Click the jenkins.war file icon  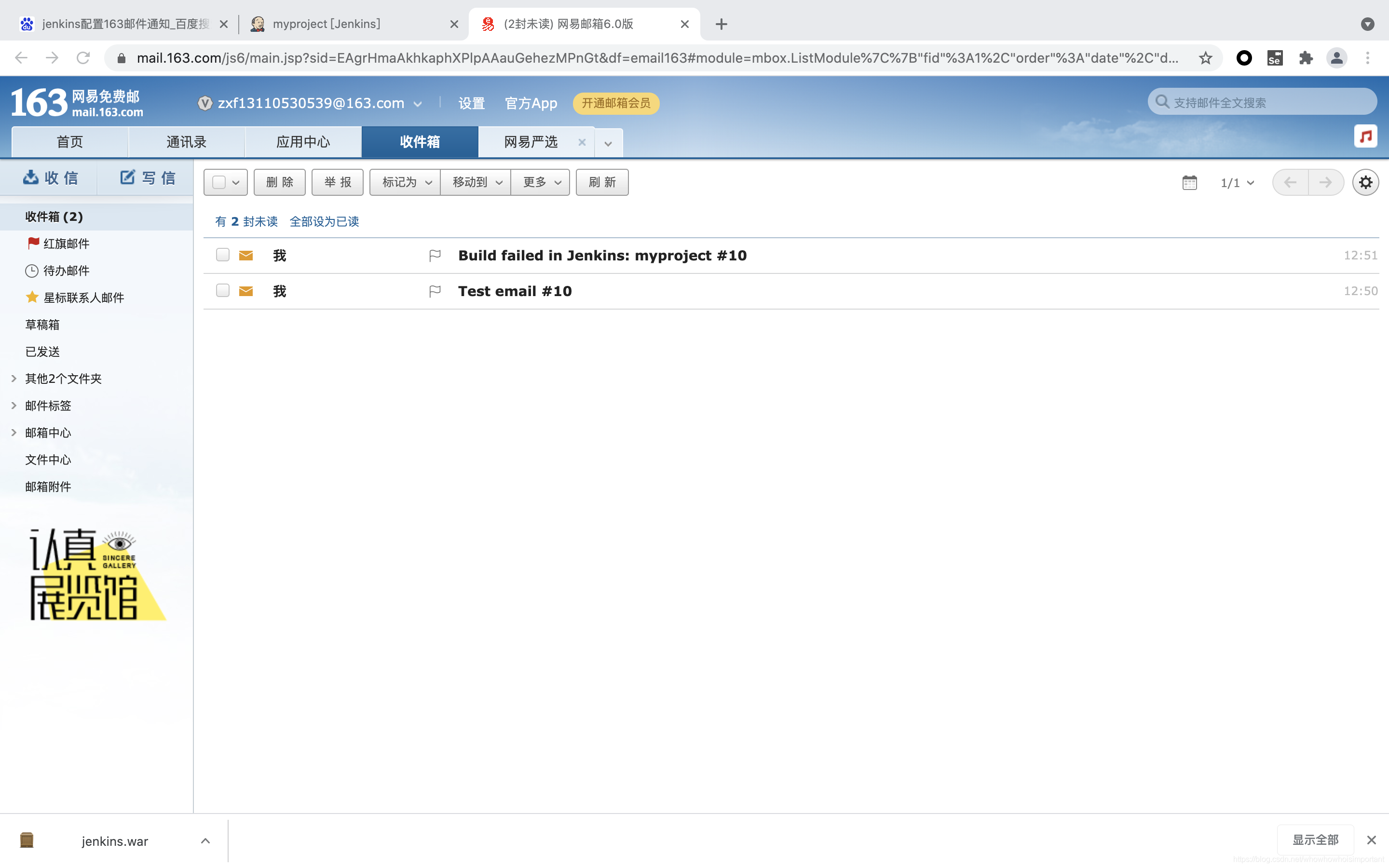[27, 841]
